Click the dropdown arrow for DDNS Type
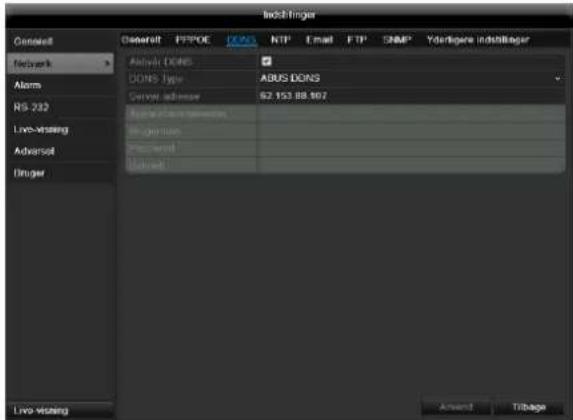573x420 pixels. [x=558, y=79]
